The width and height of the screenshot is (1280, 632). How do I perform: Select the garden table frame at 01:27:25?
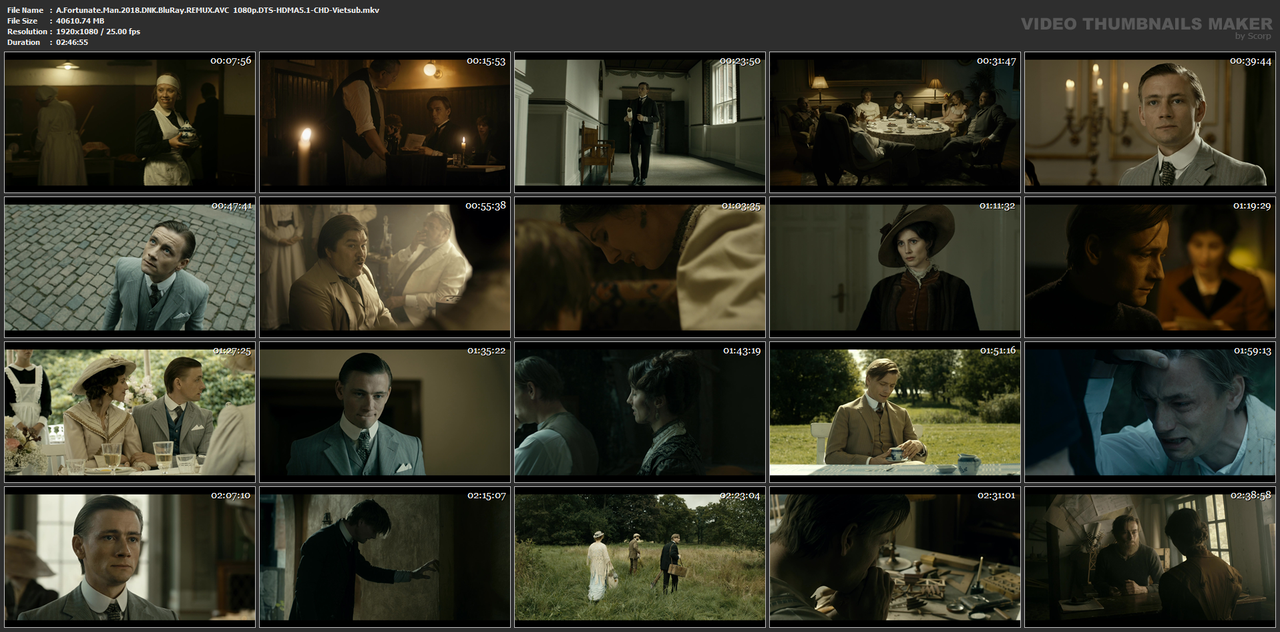click(x=130, y=412)
